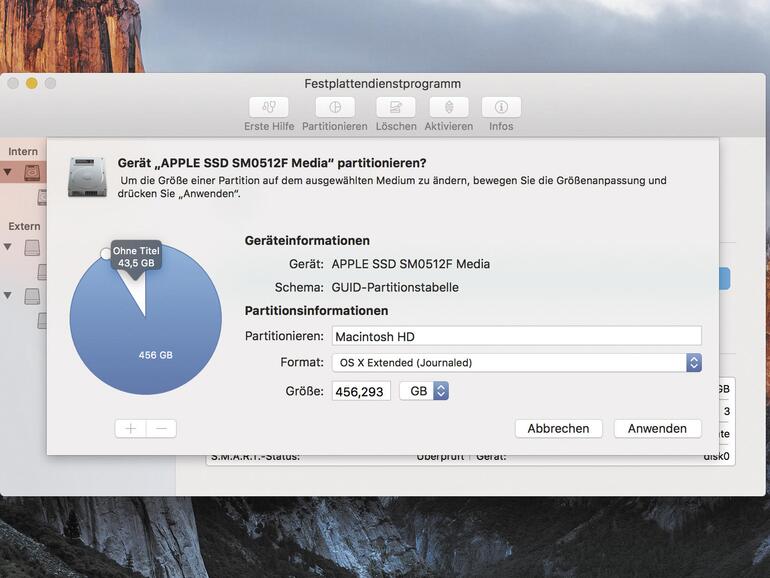Click the Abbrechen button
The height and width of the screenshot is (578, 770).
point(558,428)
